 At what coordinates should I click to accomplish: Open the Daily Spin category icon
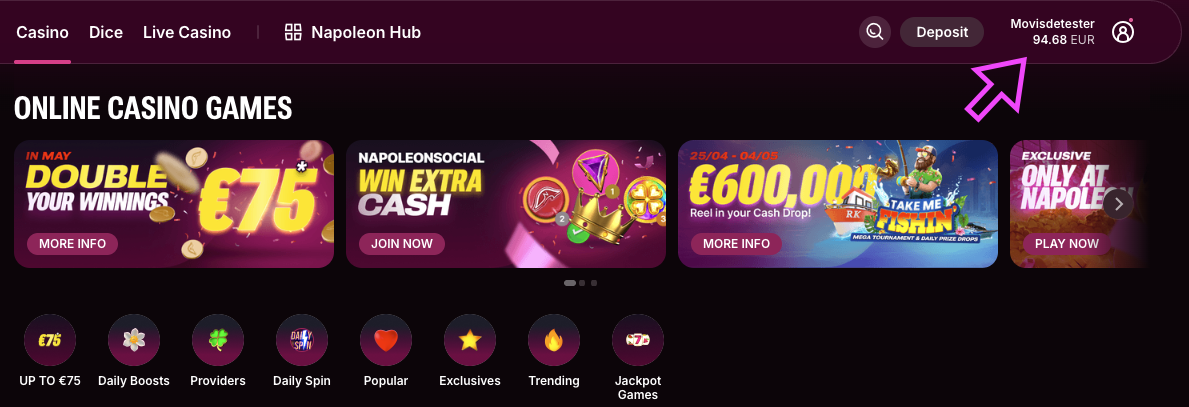pos(302,340)
